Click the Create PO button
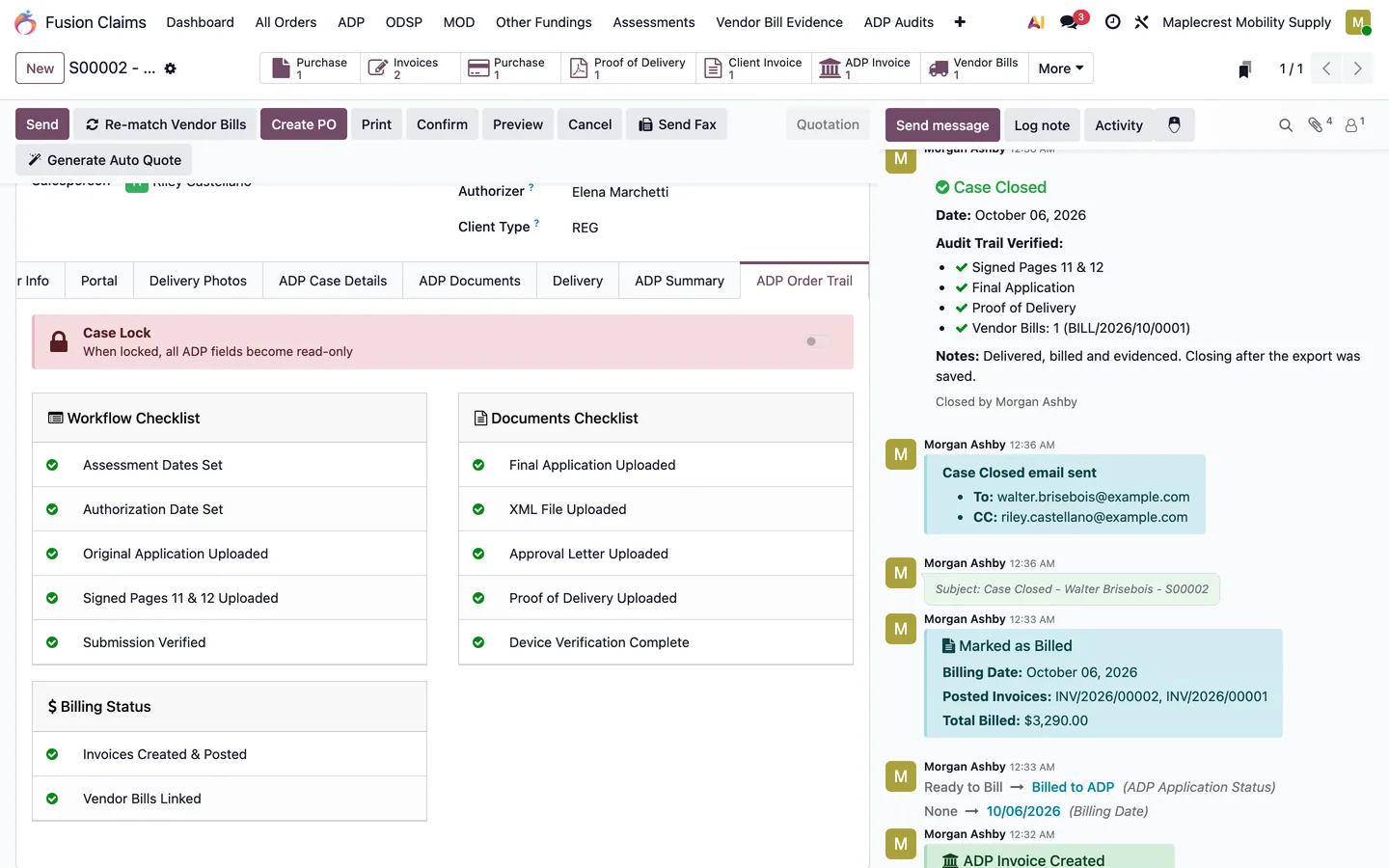 tap(304, 124)
